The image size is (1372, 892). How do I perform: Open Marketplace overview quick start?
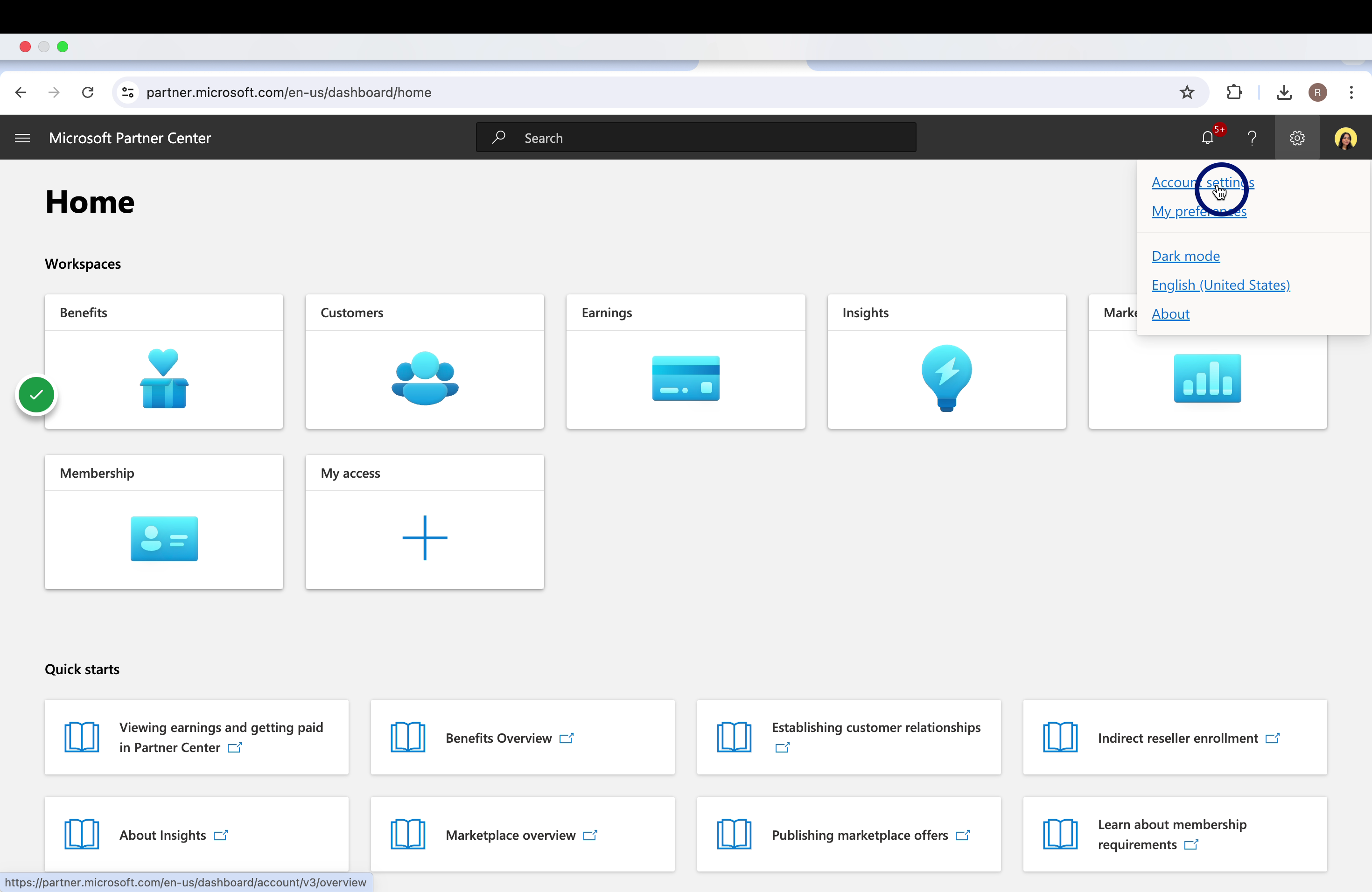522,834
